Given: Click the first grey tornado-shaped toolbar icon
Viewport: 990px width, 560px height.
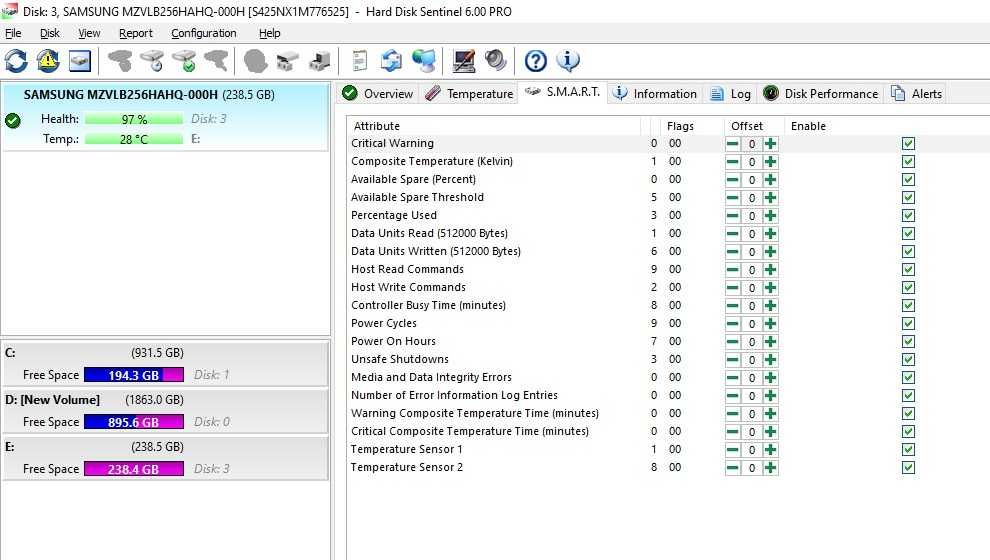Looking at the screenshot, I should (120, 61).
